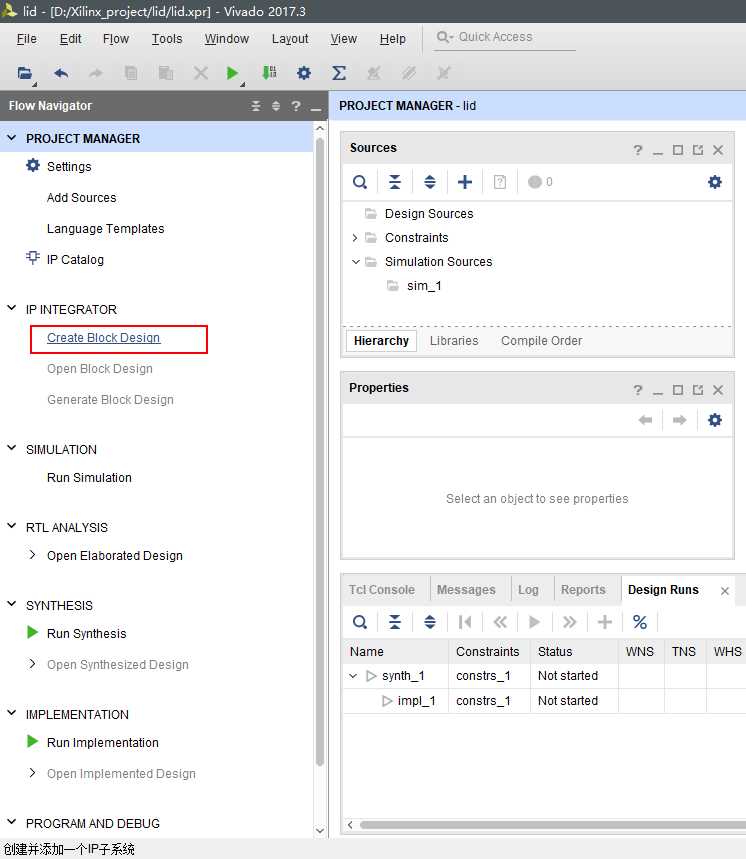Click Run Simulation
Image resolution: width=746 pixels, height=859 pixels.
coord(89,478)
